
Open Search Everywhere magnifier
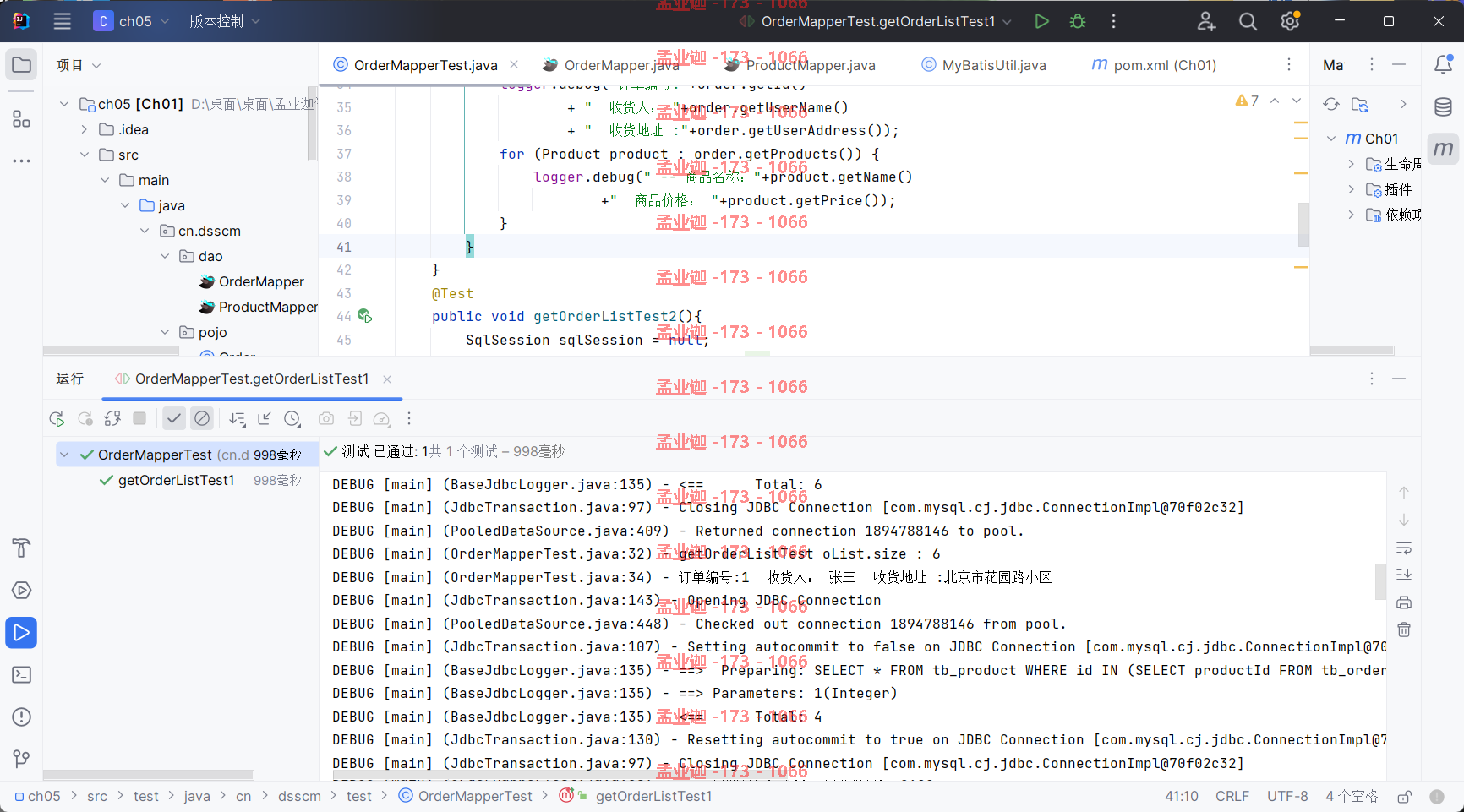pyautogui.click(x=1248, y=21)
